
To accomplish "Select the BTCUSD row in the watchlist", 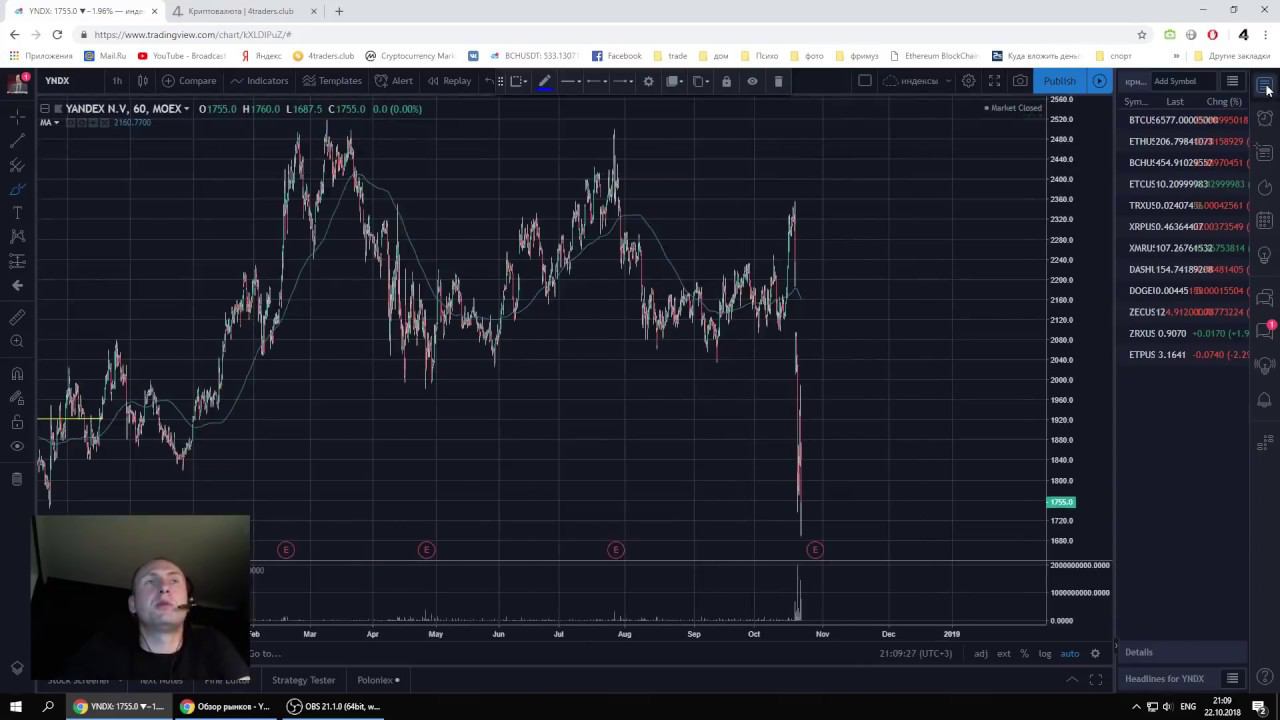I will pos(1184,120).
